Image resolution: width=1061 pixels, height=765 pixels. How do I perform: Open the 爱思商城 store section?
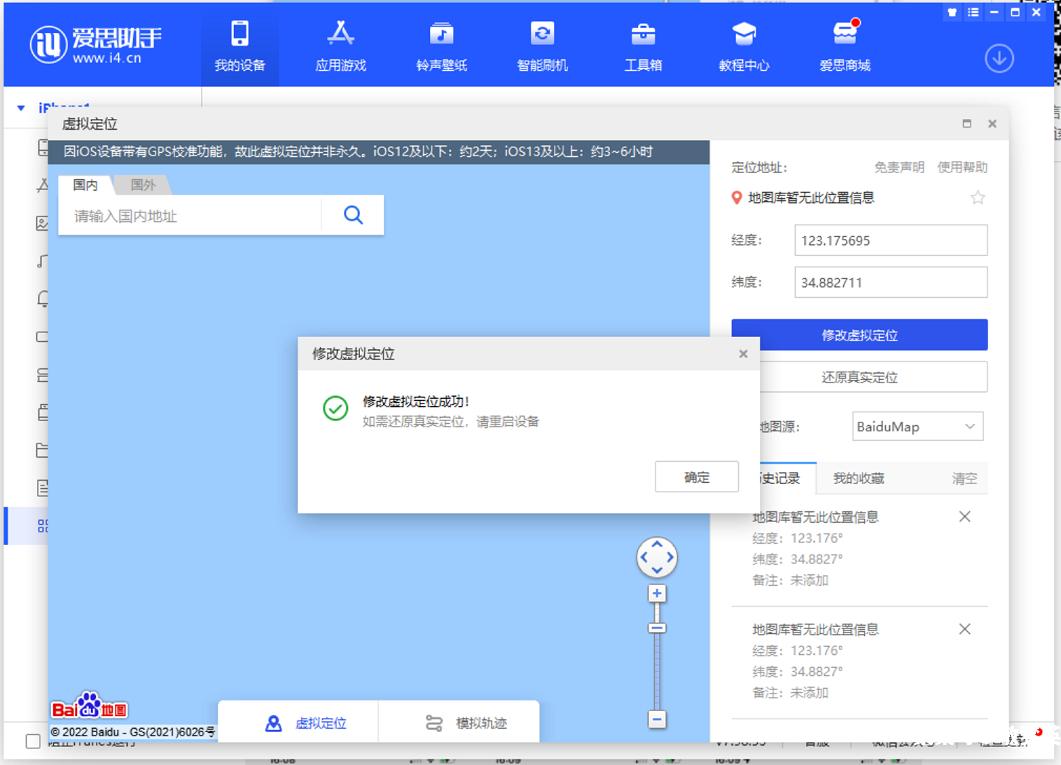point(844,45)
